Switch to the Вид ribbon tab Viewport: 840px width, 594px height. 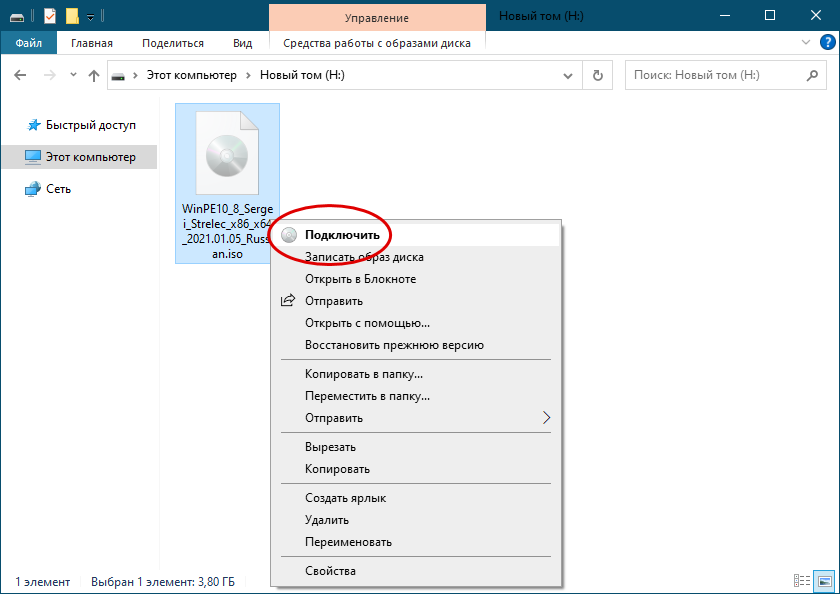point(243,43)
